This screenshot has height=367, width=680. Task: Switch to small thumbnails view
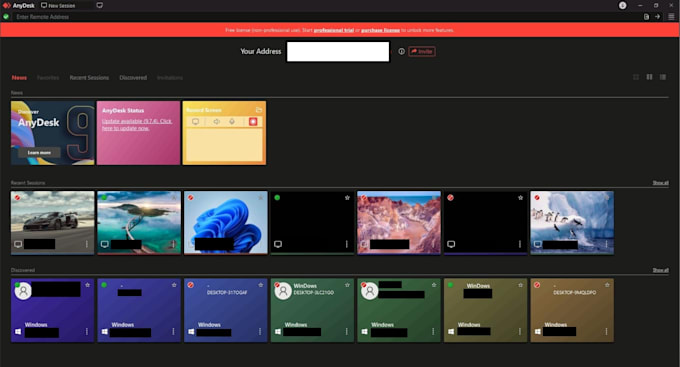[636, 77]
